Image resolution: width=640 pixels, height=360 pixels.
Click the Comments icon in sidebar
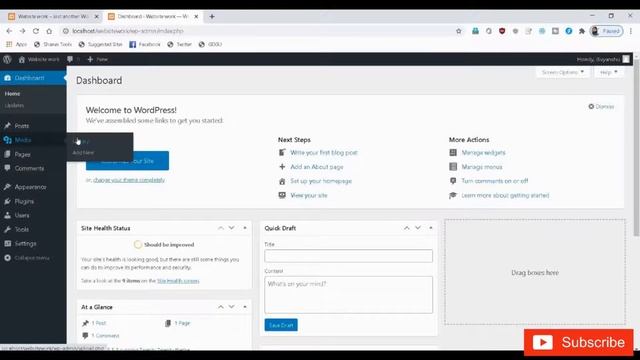pyautogui.click(x=7, y=168)
